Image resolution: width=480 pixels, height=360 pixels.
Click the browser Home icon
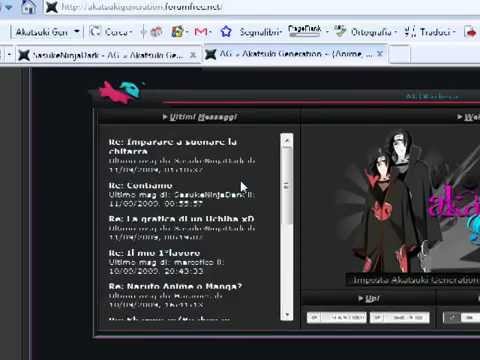click(29, 6)
